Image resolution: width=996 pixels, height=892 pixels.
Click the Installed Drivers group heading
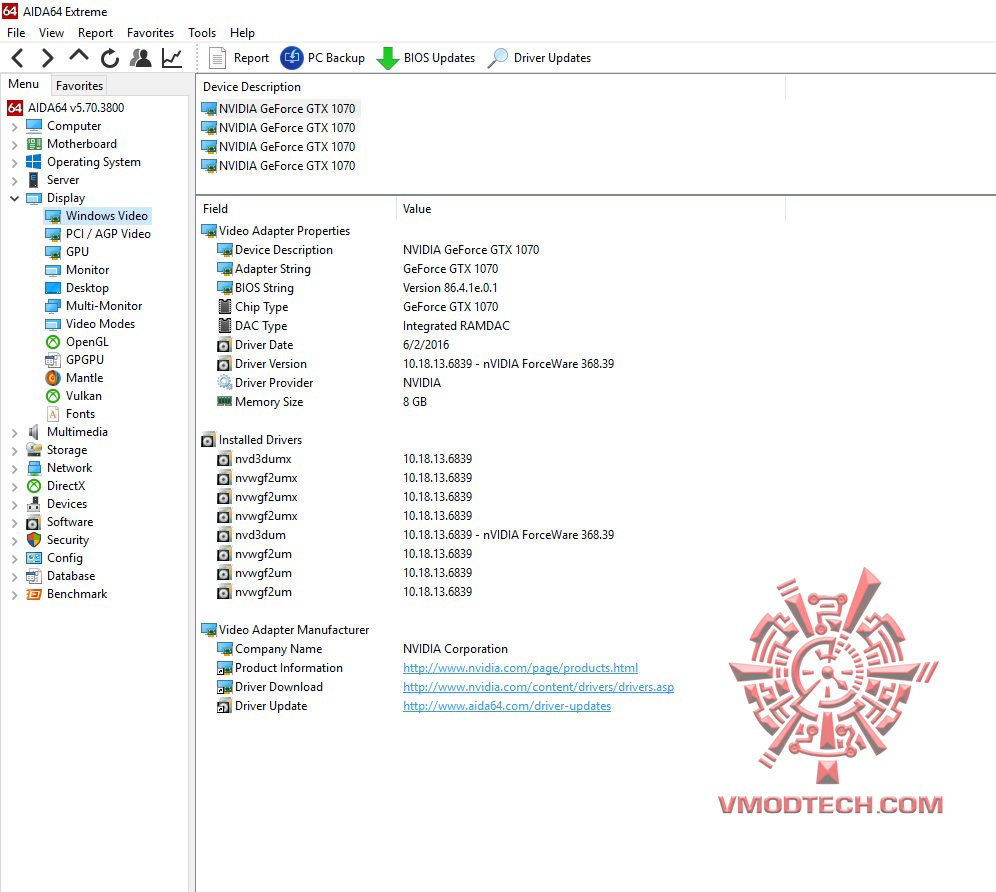tap(252, 440)
